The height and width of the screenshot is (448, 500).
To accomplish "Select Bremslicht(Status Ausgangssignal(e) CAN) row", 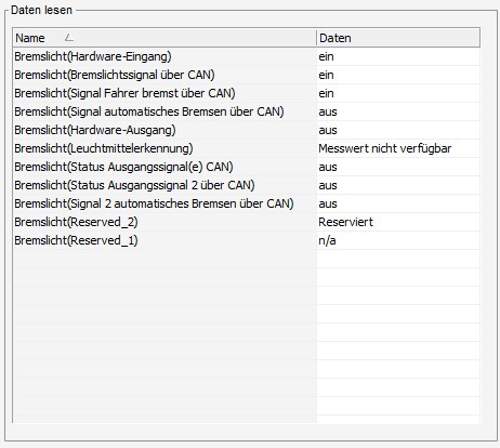I will 246,167.
